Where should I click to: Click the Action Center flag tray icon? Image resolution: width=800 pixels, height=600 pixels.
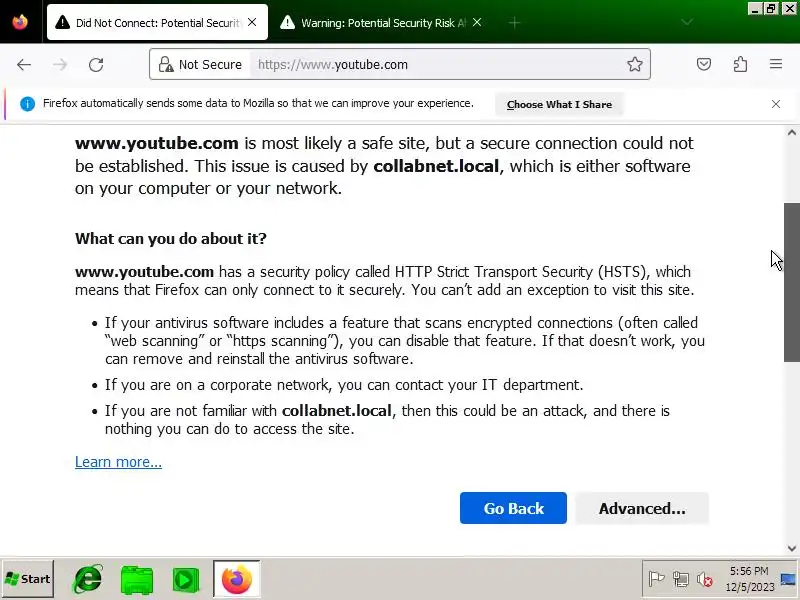tap(656, 579)
